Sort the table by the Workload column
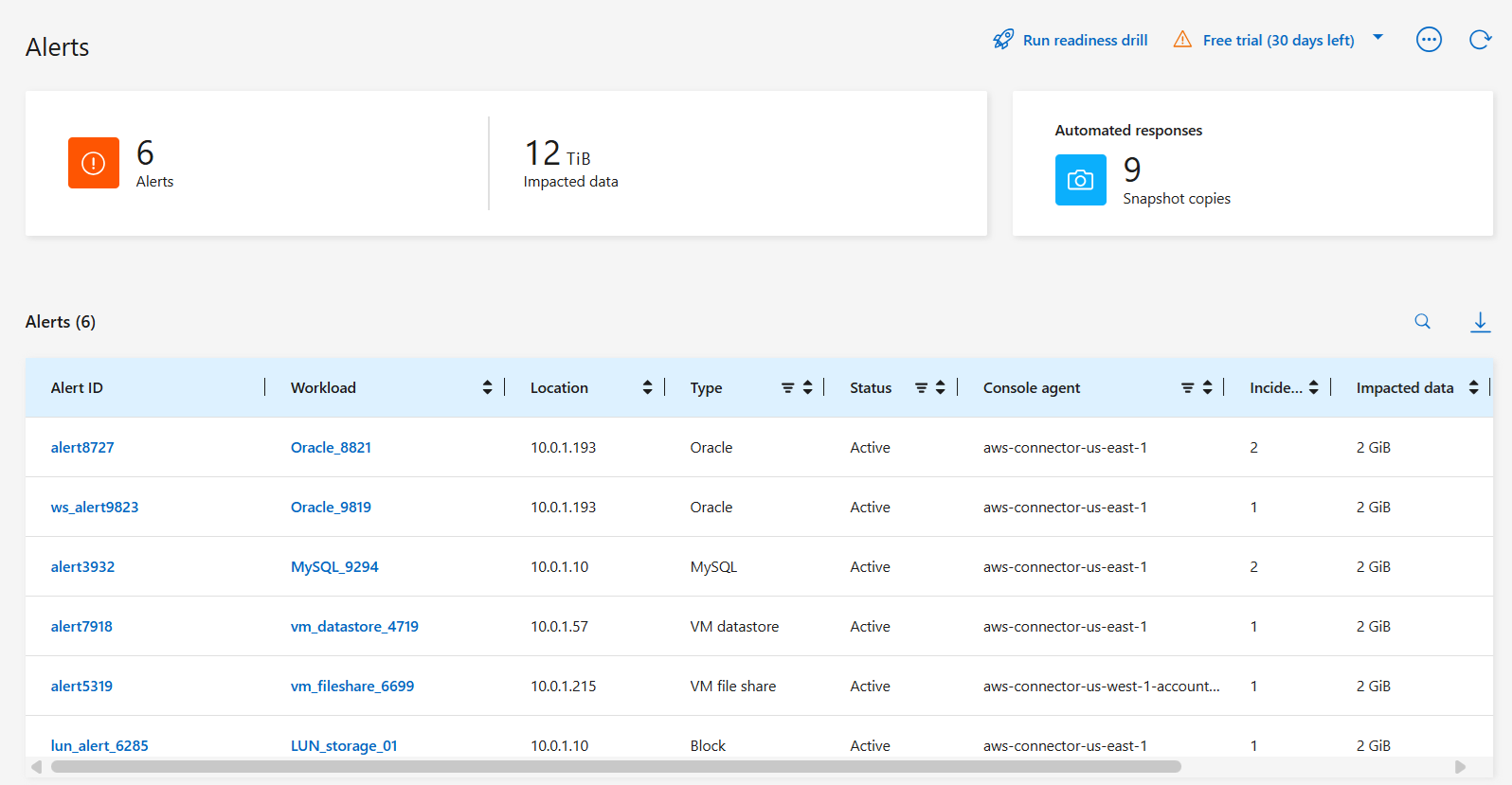Screen dimensions: 1512x785 tap(487, 387)
